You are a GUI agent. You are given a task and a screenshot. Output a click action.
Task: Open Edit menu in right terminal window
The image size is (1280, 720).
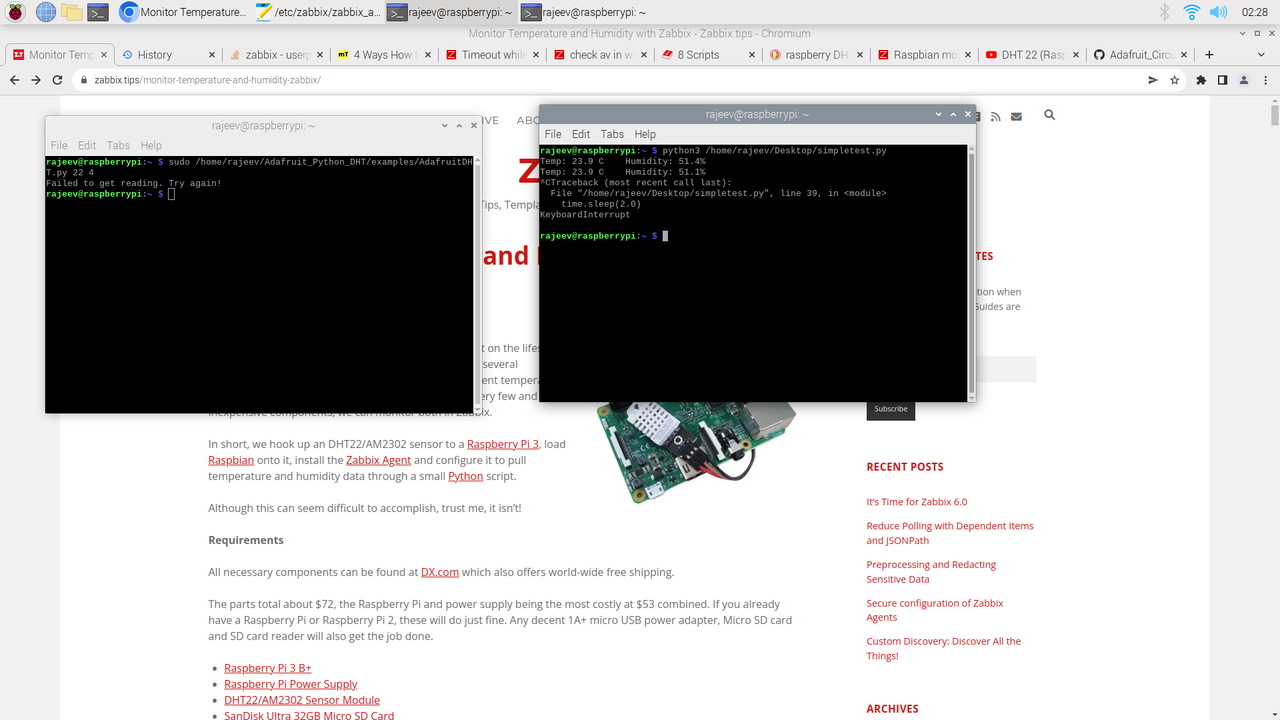581,134
